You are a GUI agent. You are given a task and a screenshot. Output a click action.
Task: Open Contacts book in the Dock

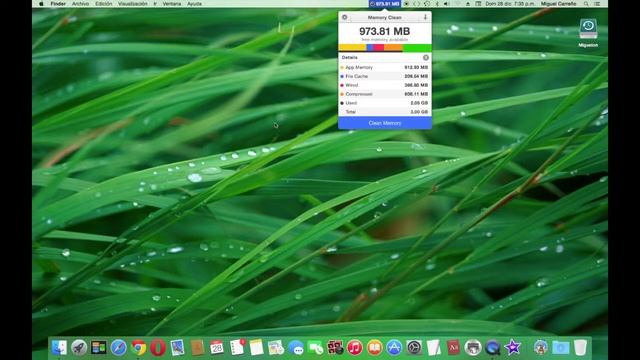(197, 347)
